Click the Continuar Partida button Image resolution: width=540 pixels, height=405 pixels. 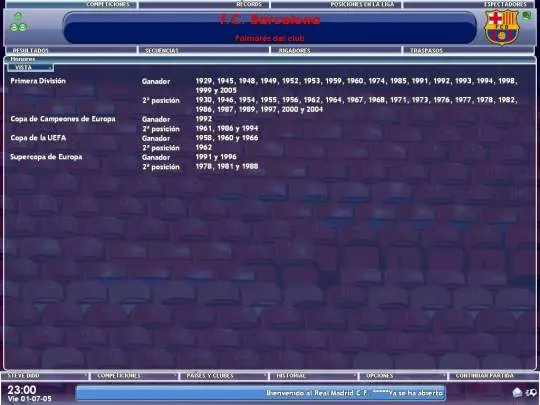(493, 376)
